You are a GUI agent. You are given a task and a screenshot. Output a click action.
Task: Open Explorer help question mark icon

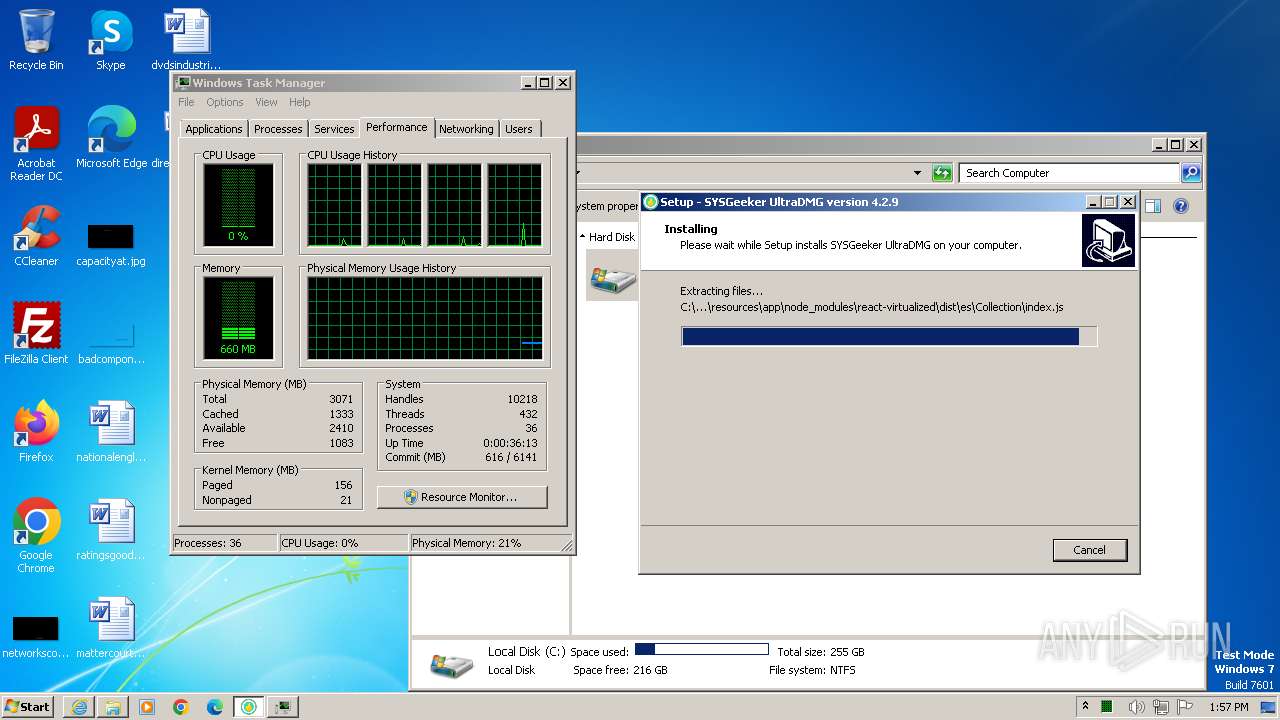click(1180, 206)
